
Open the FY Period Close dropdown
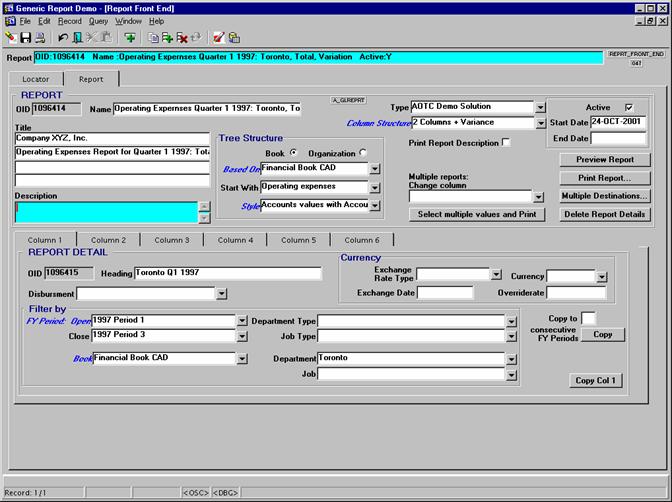(242, 336)
